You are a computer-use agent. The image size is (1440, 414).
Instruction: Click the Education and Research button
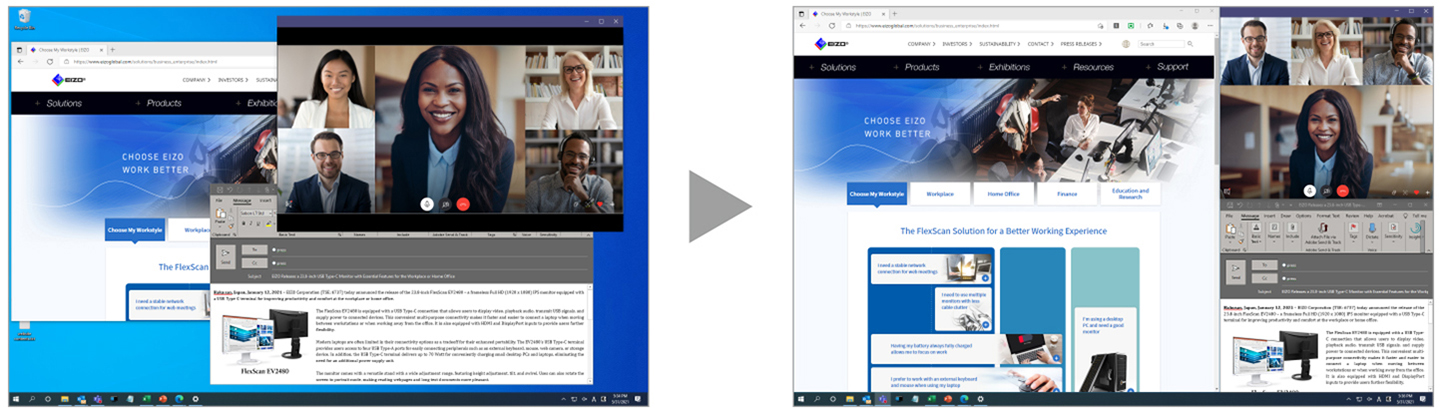(x=1130, y=193)
